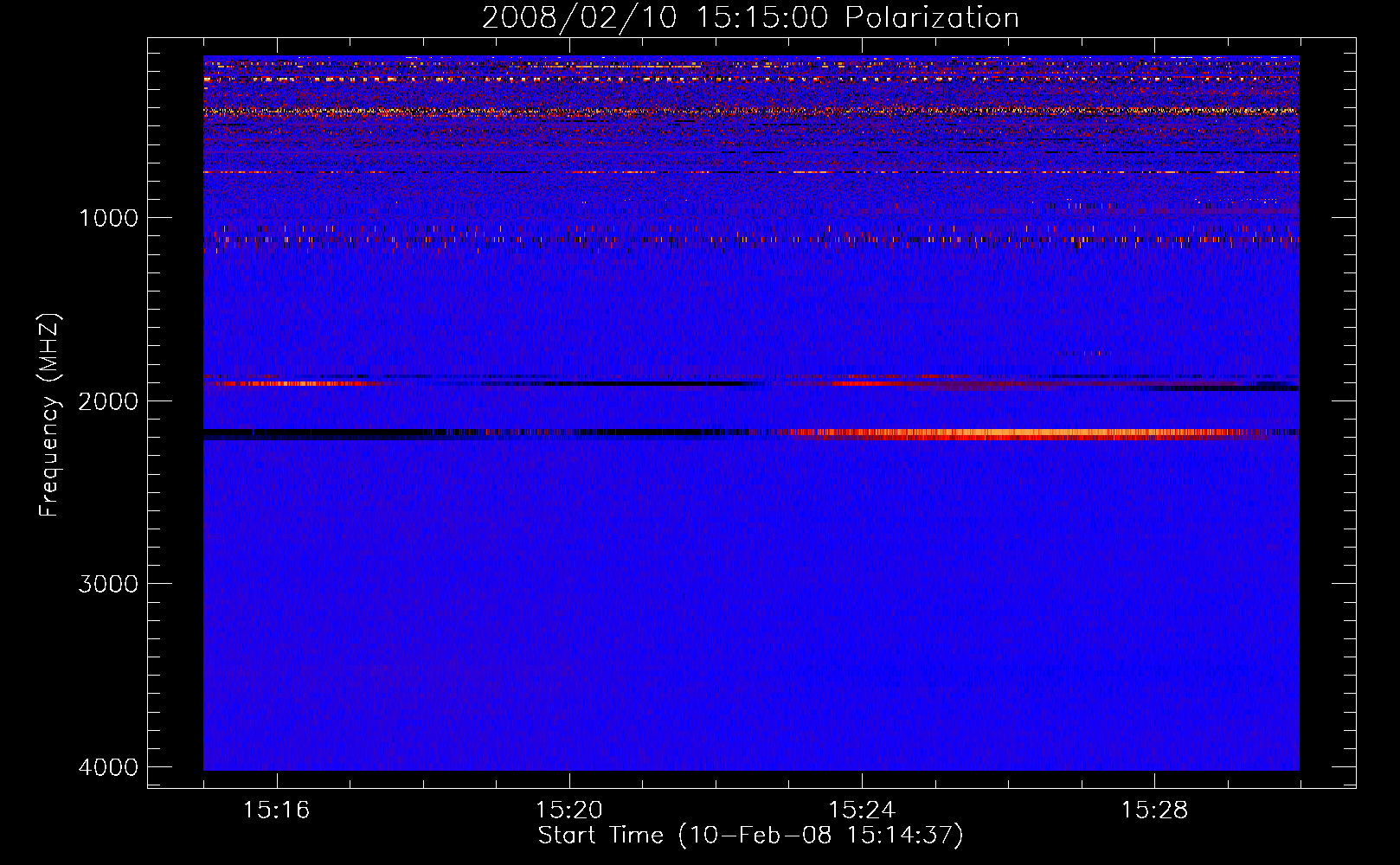Screen dimensions: 1400x865
Task: Click the bright orange-red band near 2200 MHz
Action: point(1021,434)
